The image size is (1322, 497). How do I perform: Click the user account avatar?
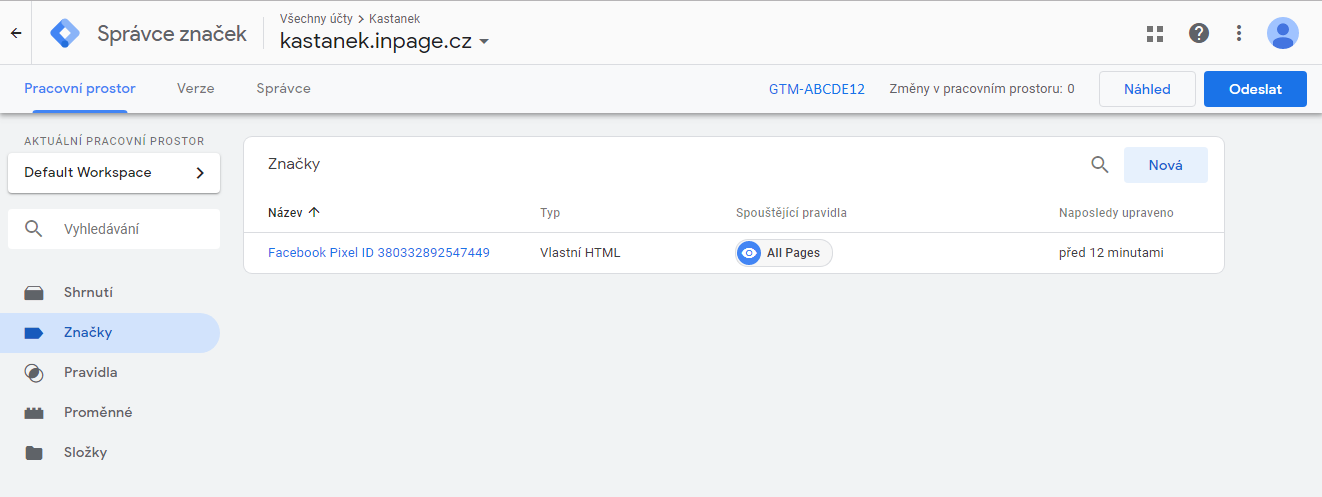click(1282, 33)
